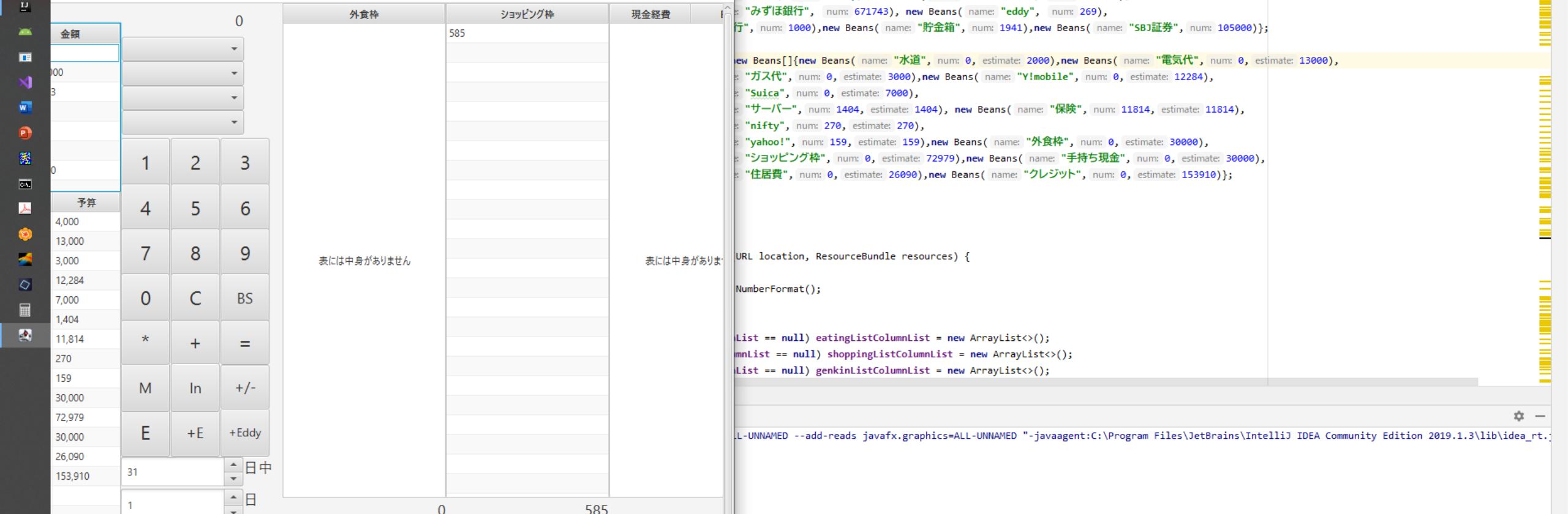Viewport: 1568px width, 514px height.
Task: Click the 現金経費 column header
Action: point(650,14)
